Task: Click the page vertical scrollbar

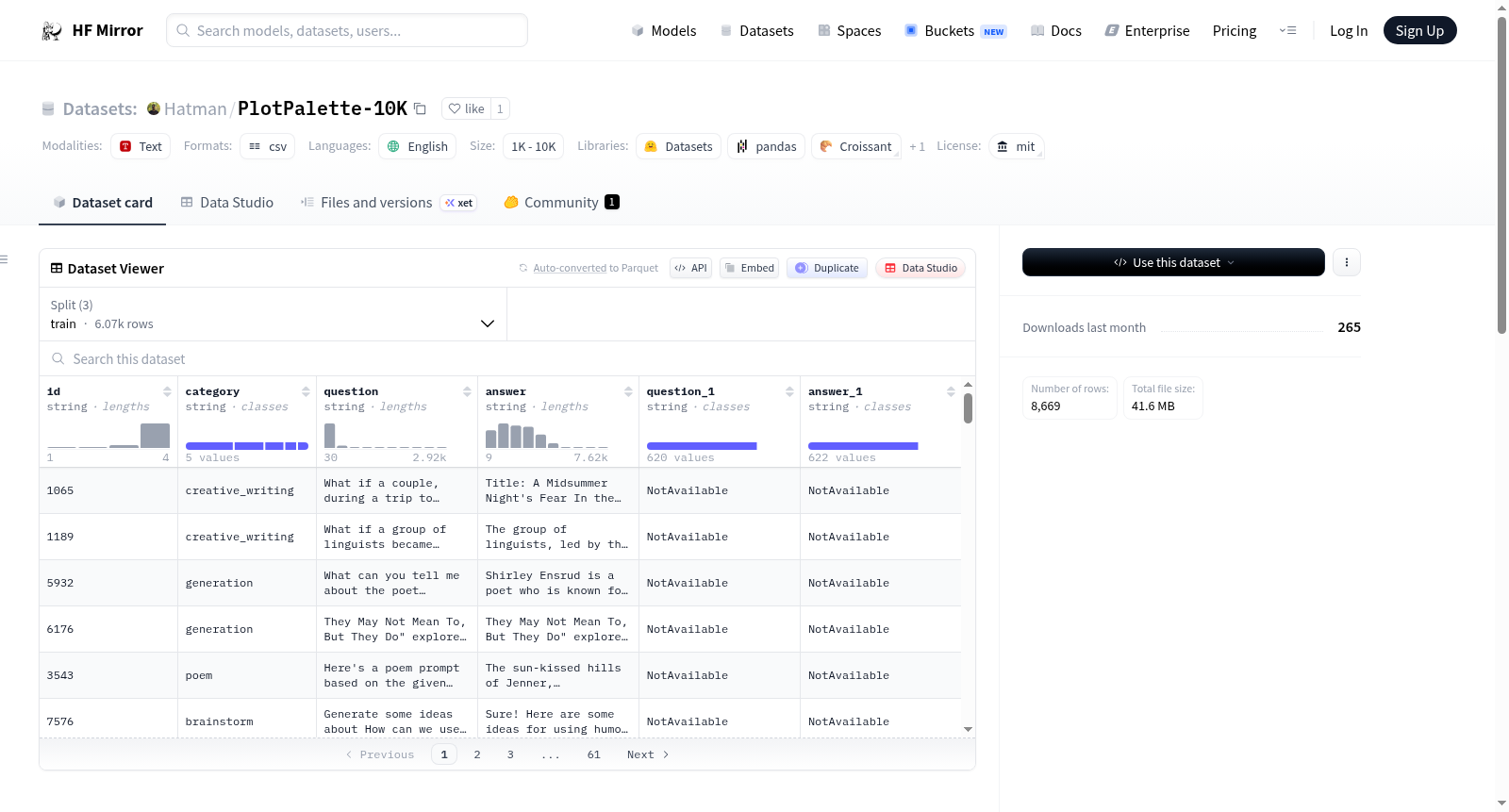Action: pos(1501,174)
